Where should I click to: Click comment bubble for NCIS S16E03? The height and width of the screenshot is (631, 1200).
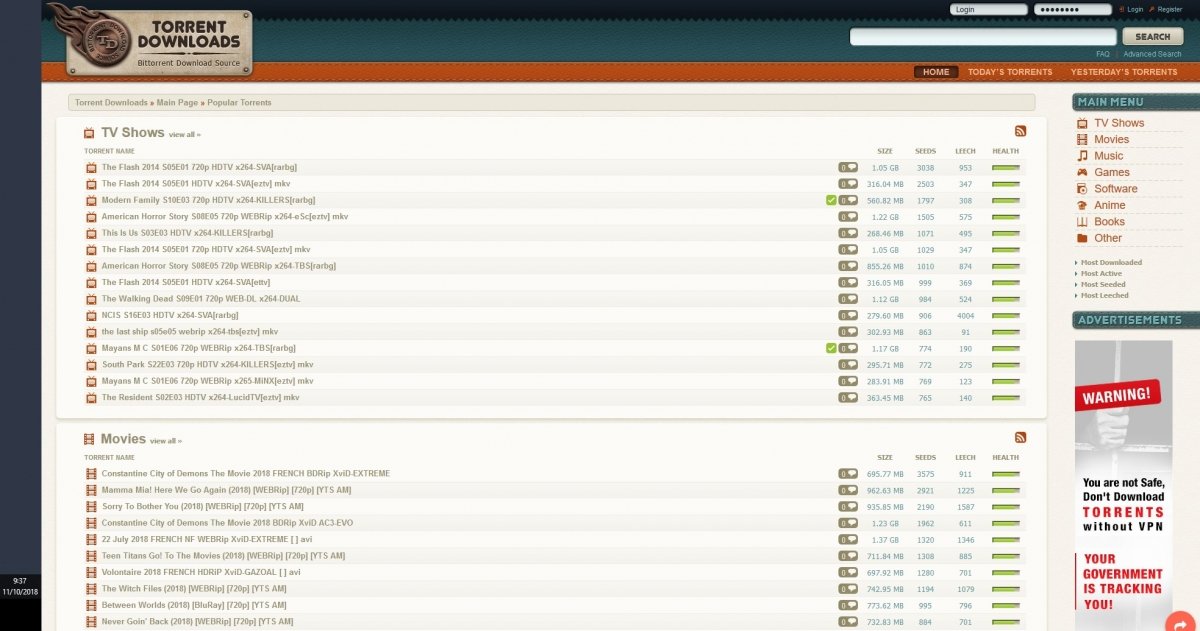pos(848,315)
